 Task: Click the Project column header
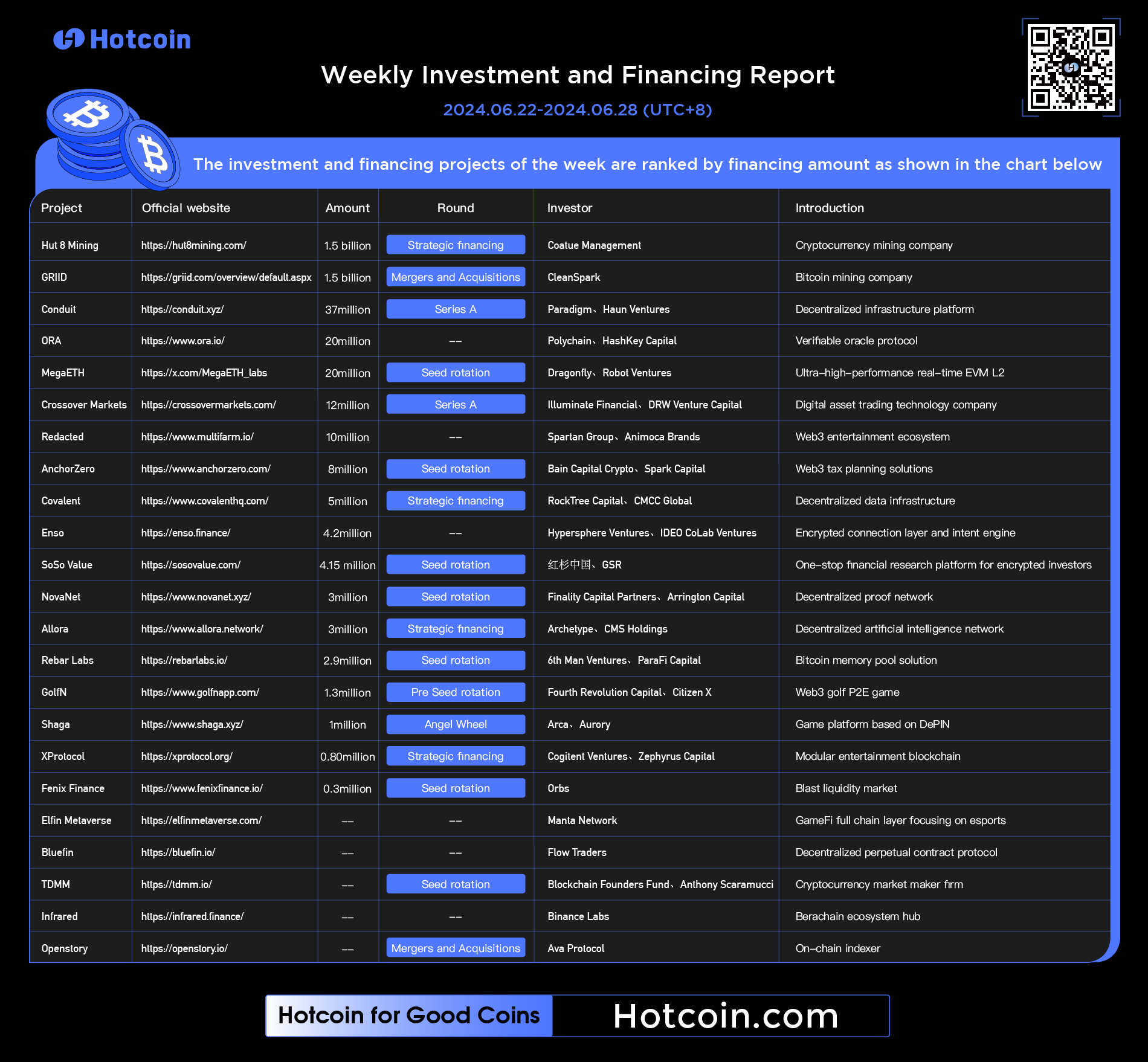click(62, 208)
